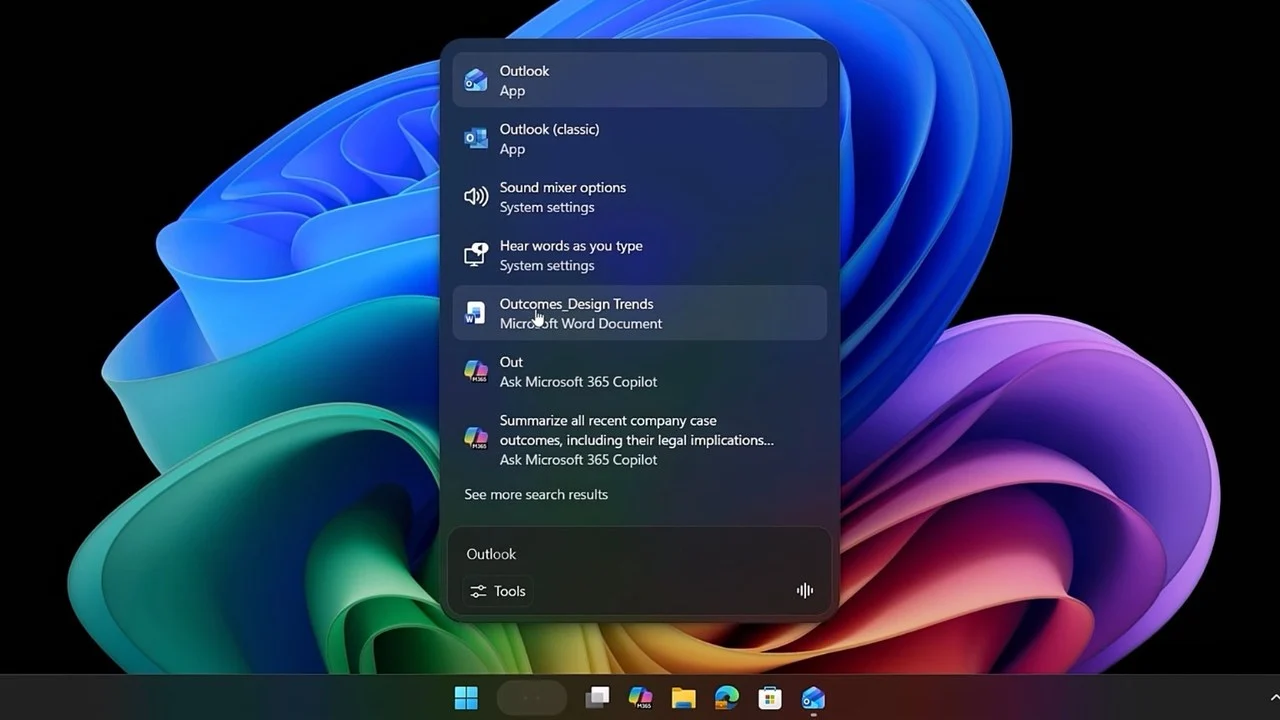Switch to Outlook in the taskbar
The height and width of the screenshot is (720, 1280).
813,697
